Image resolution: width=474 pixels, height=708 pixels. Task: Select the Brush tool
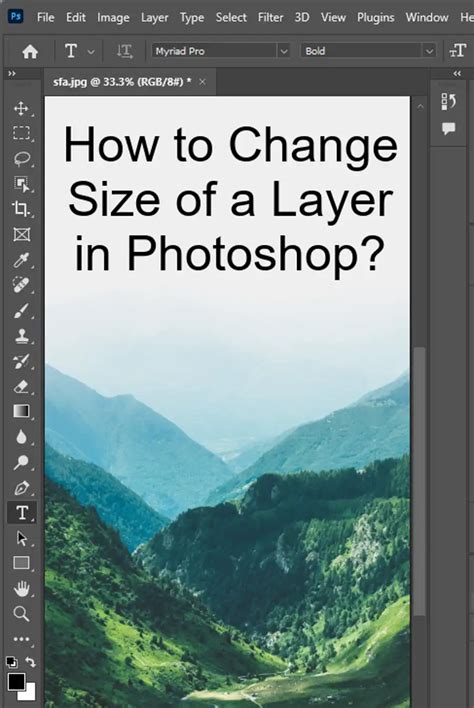click(21, 311)
